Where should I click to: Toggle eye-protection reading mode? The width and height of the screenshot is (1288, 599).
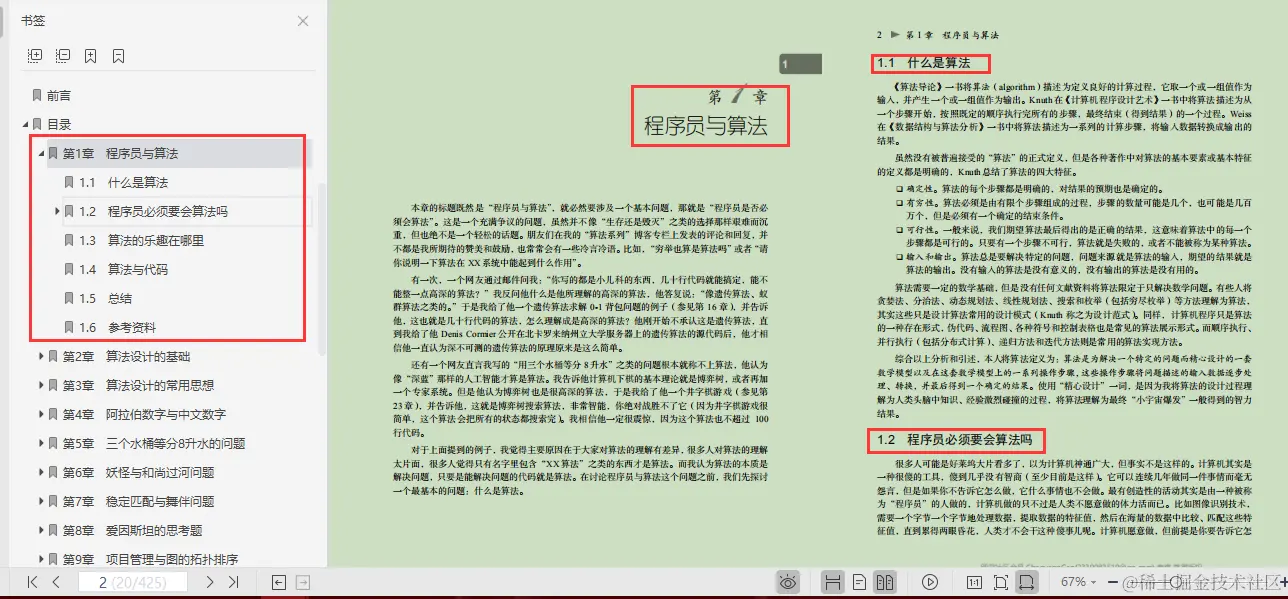(787, 581)
